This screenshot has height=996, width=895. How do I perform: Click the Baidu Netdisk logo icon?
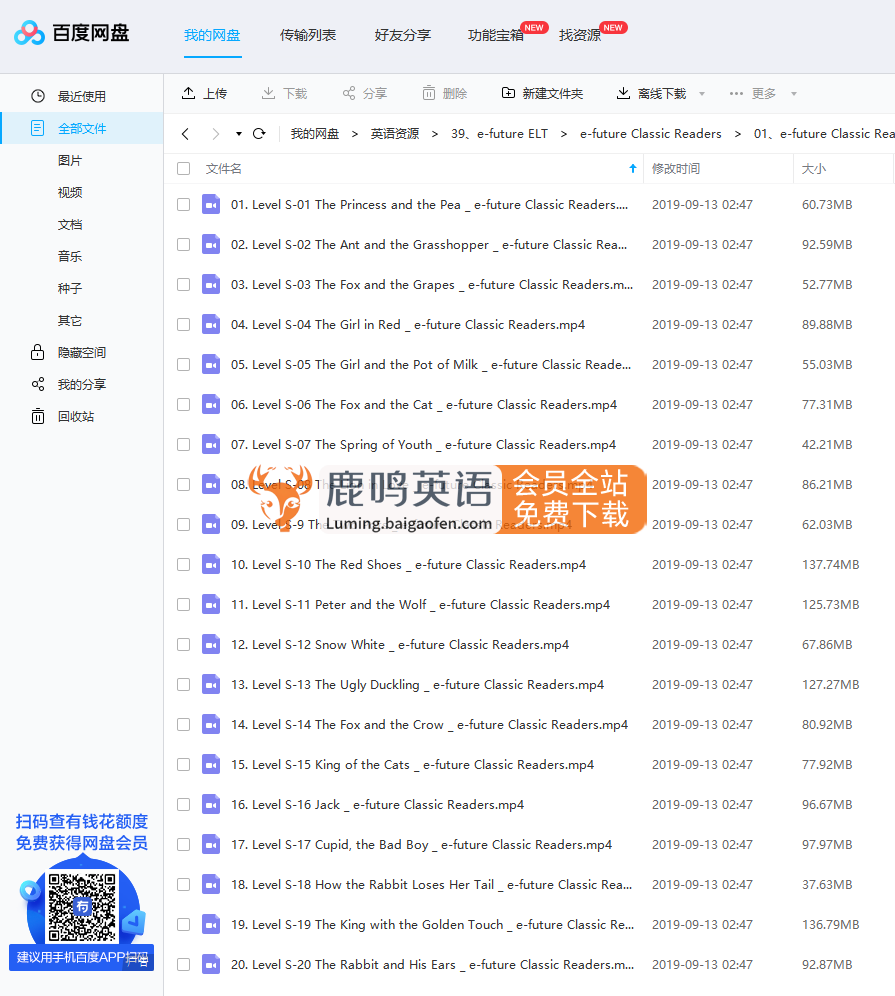pos(29,32)
